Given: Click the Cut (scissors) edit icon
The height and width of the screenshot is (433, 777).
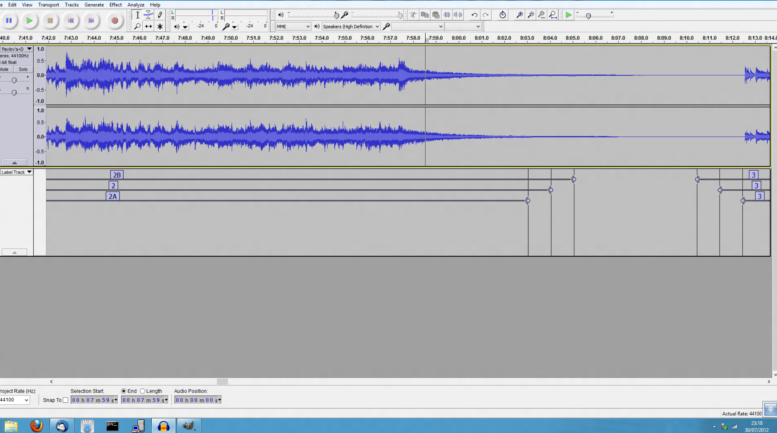Looking at the screenshot, I should tap(413, 15).
